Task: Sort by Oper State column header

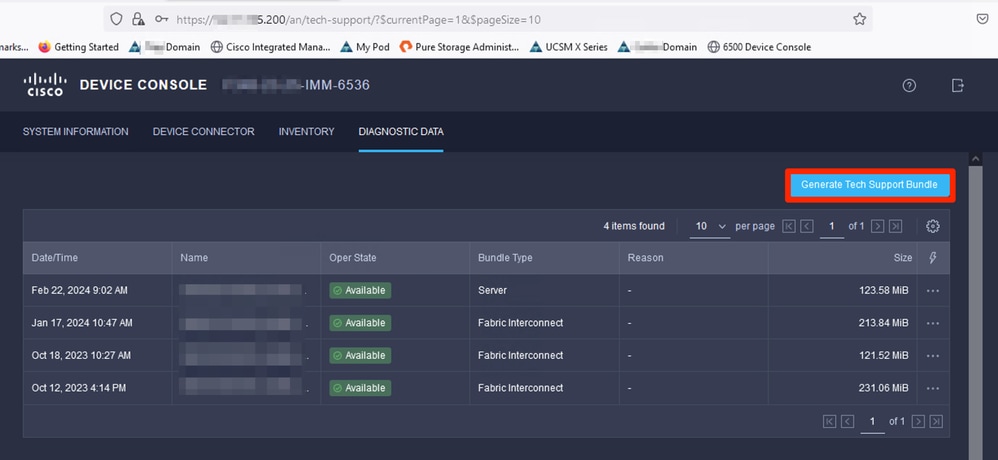Action: (x=395, y=258)
